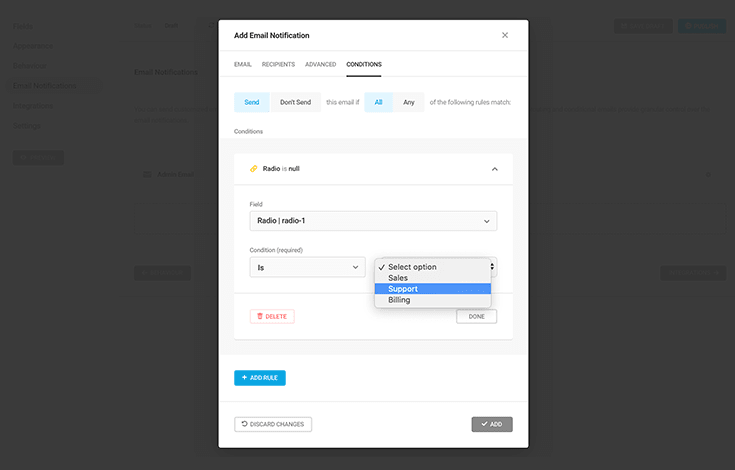The image size is (735, 470).
Task: Select the Send toggle option
Action: [252, 102]
